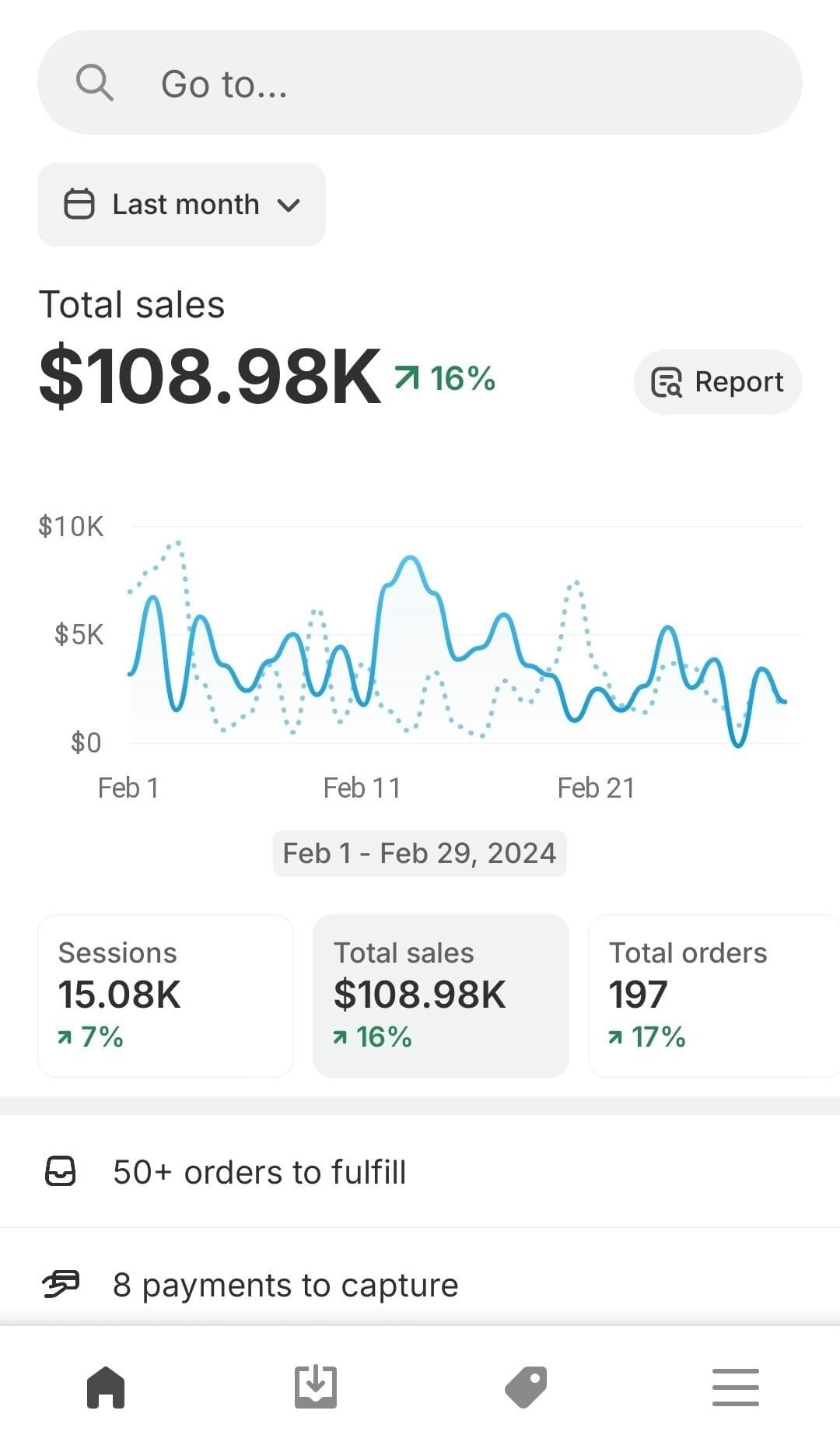
Task: Click the calendar icon beside Last month
Action: click(x=79, y=205)
